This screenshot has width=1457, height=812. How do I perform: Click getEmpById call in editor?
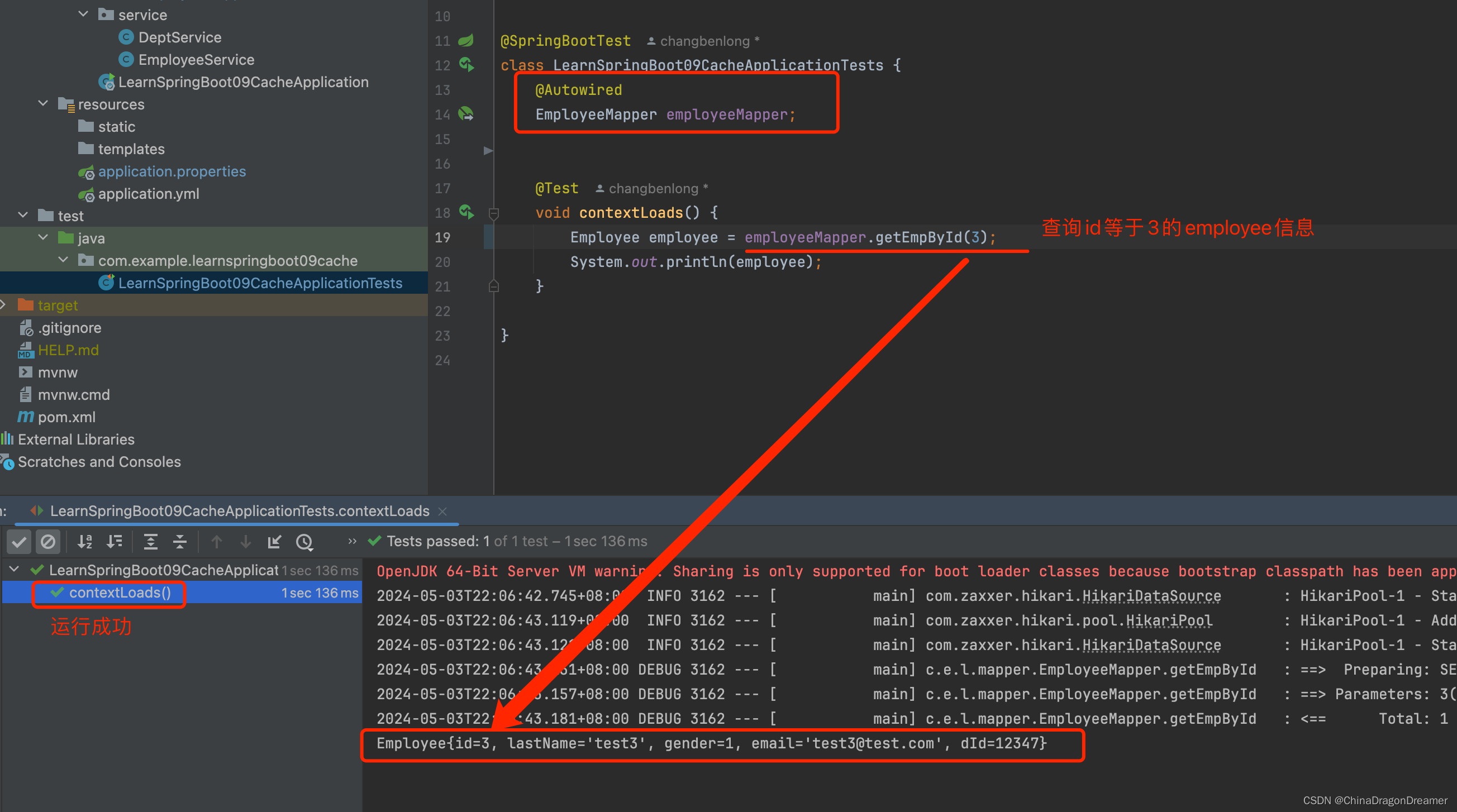[x=918, y=237]
